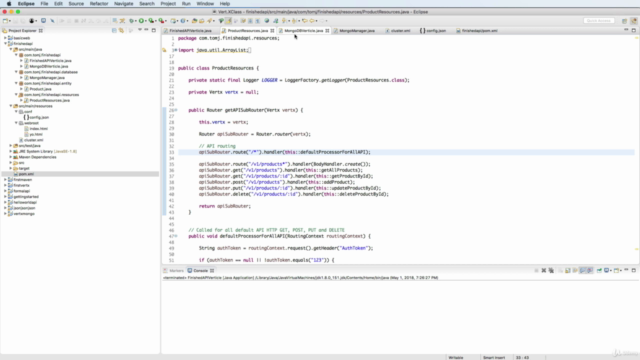This screenshot has height=360, width=640.
Task: Click the Quick Access search field
Action: [599, 20]
